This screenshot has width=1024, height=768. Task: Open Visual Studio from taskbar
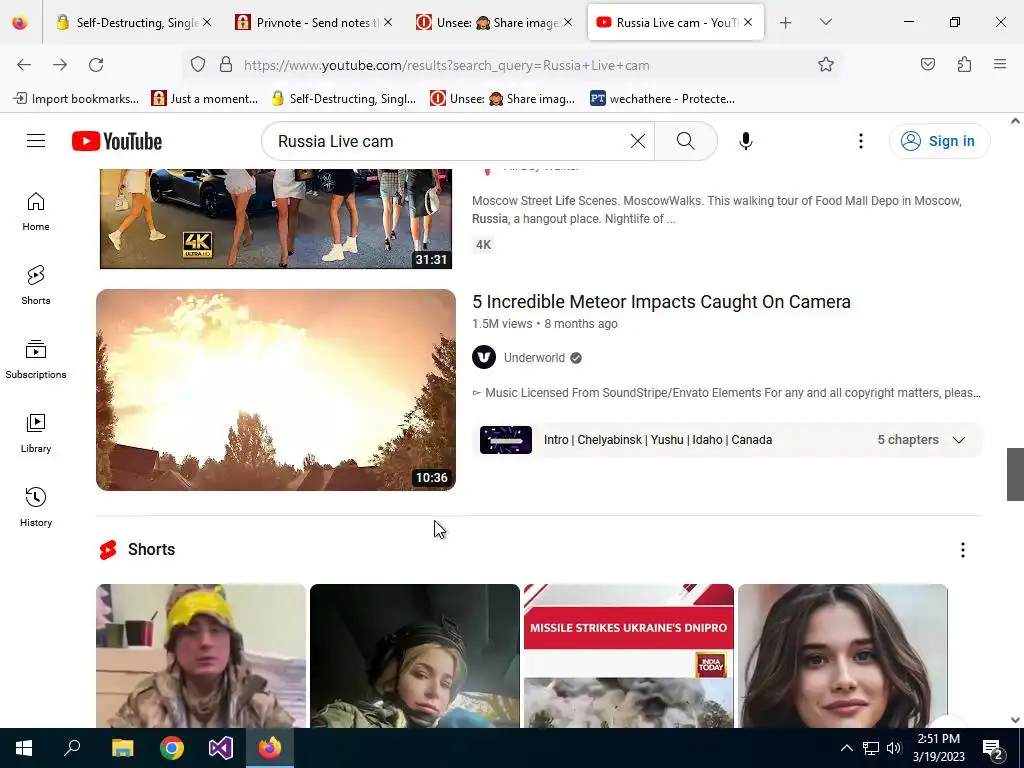221,748
